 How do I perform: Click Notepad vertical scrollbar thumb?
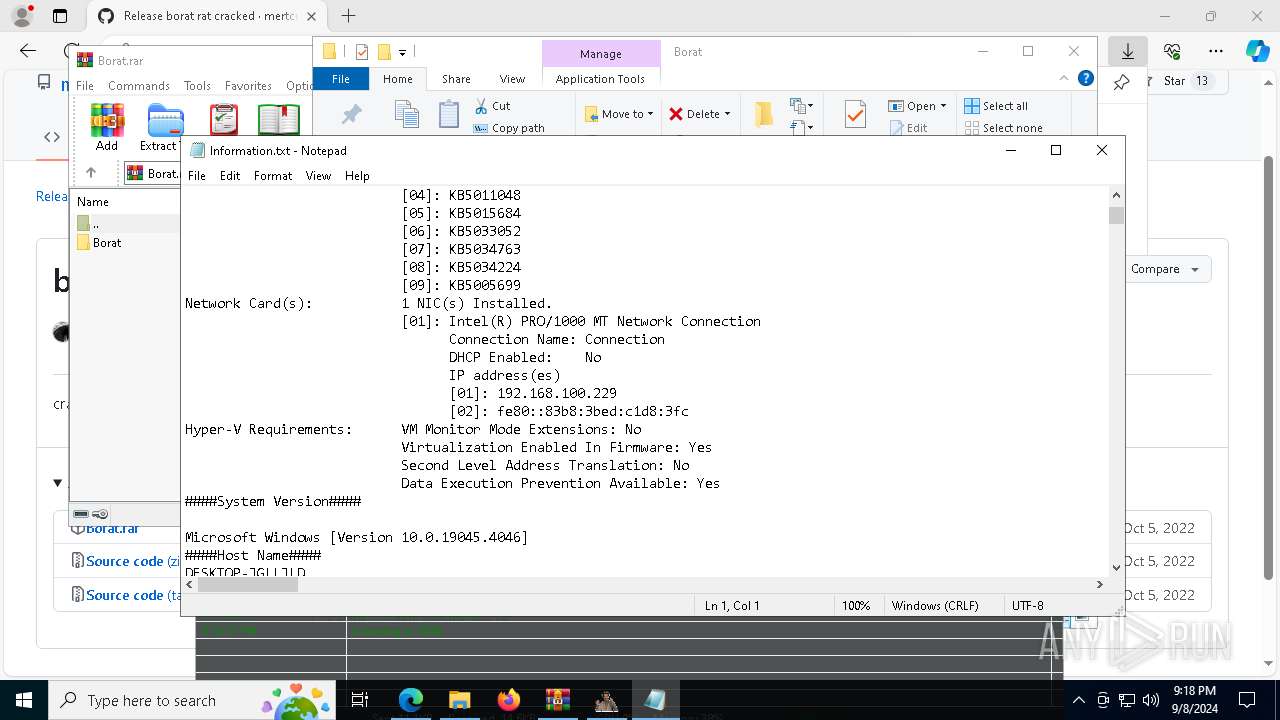[x=1116, y=215]
